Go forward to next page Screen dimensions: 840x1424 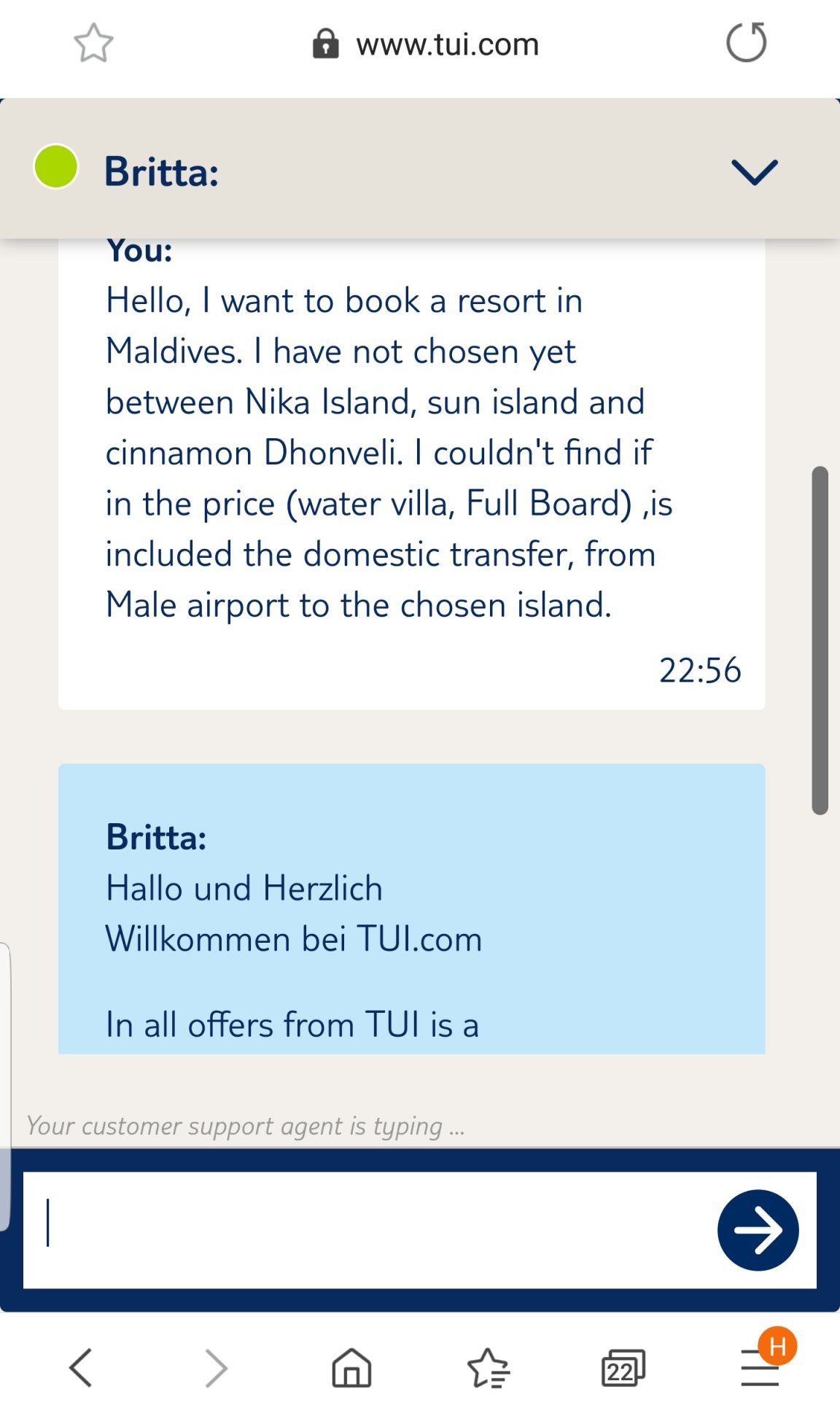click(217, 1367)
